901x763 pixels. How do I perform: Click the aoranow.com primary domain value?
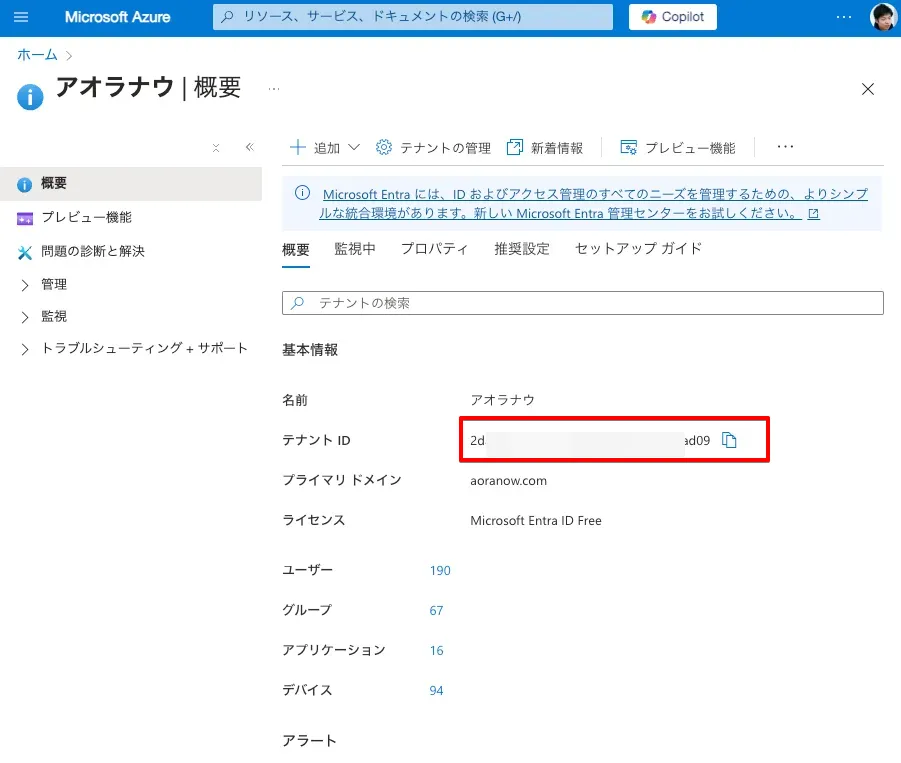pyautogui.click(x=509, y=480)
